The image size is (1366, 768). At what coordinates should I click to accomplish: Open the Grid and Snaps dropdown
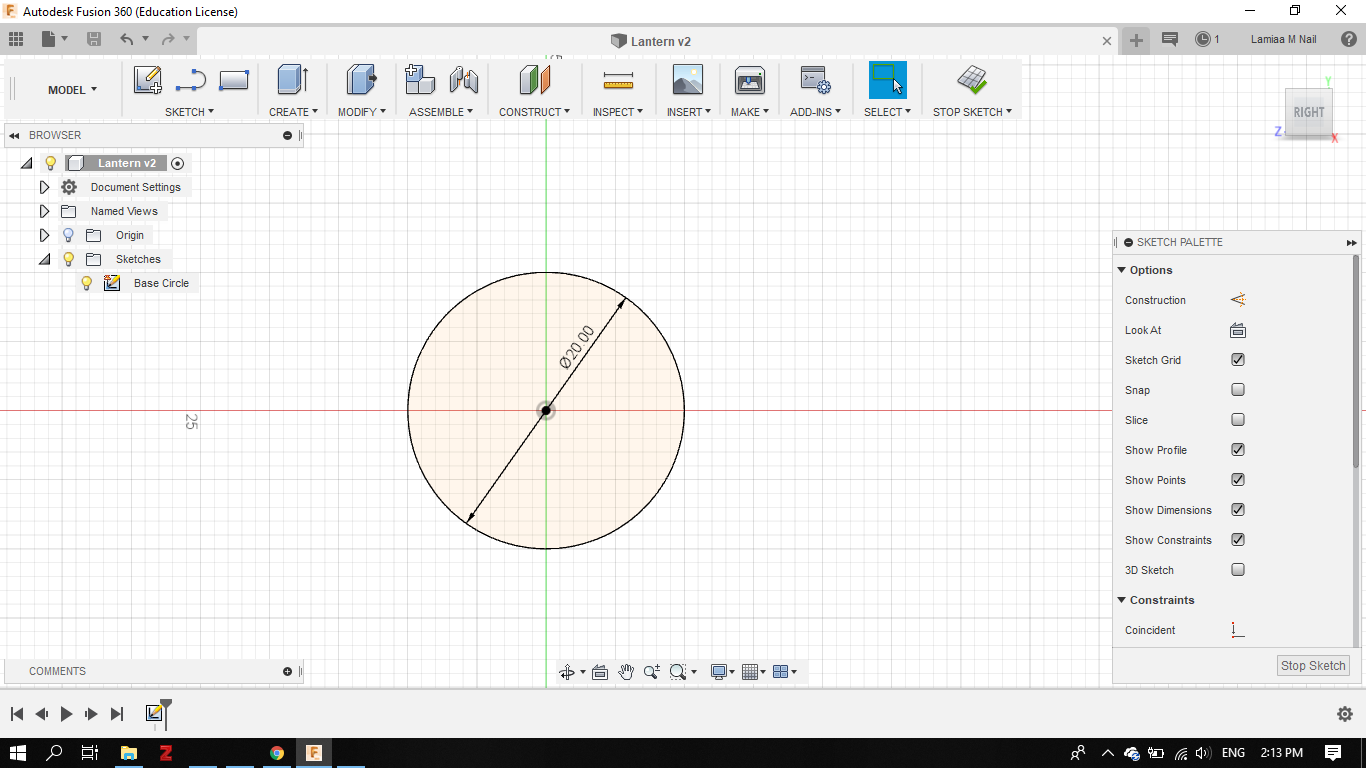tap(755, 672)
